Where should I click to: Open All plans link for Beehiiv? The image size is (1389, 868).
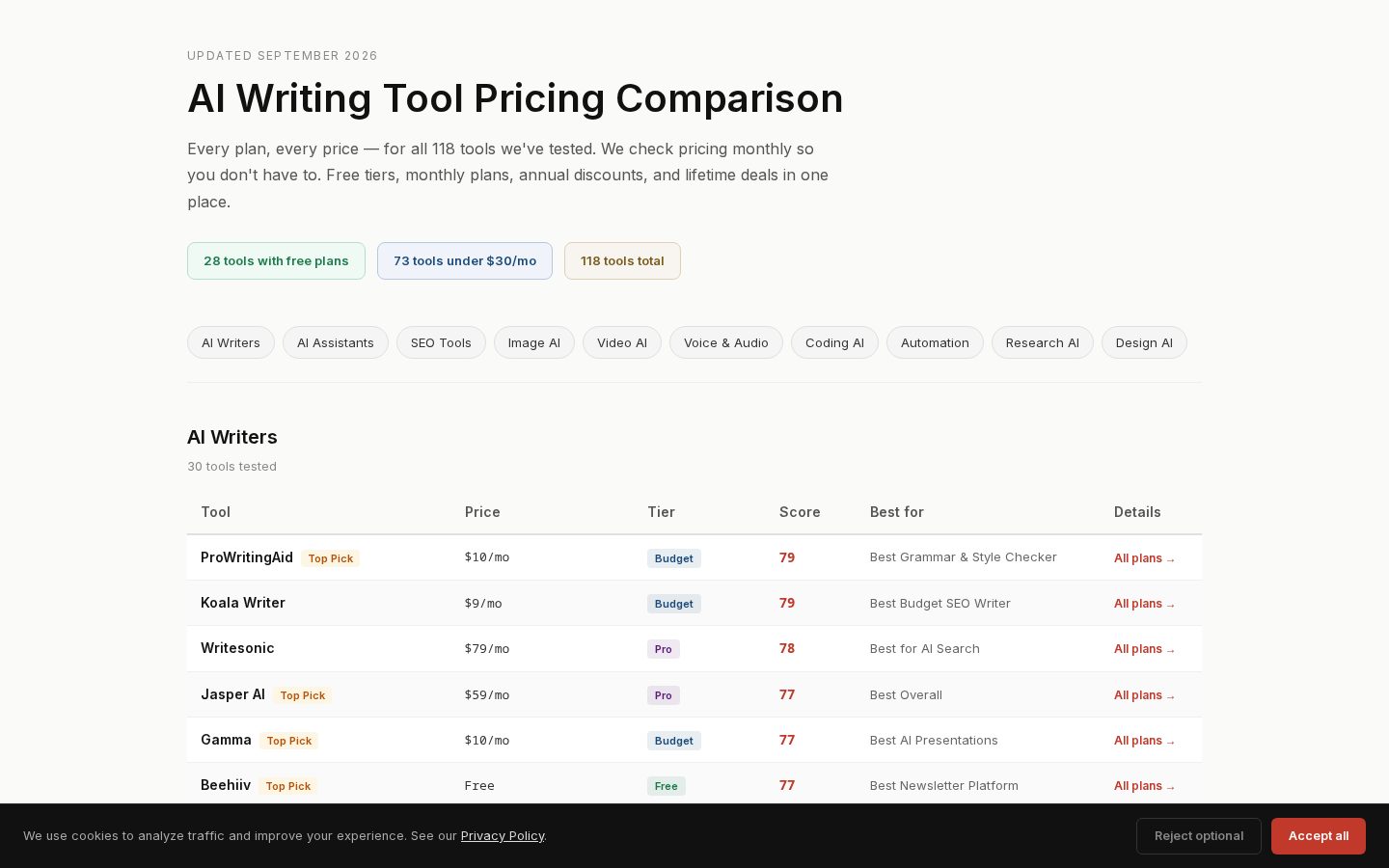pos(1144,786)
